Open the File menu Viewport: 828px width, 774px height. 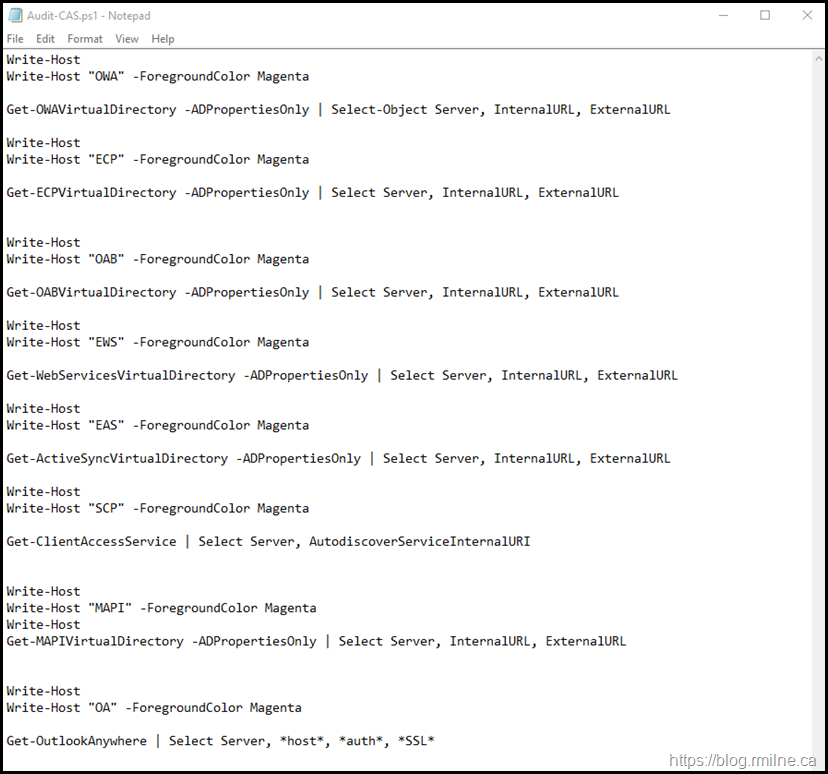(15, 39)
